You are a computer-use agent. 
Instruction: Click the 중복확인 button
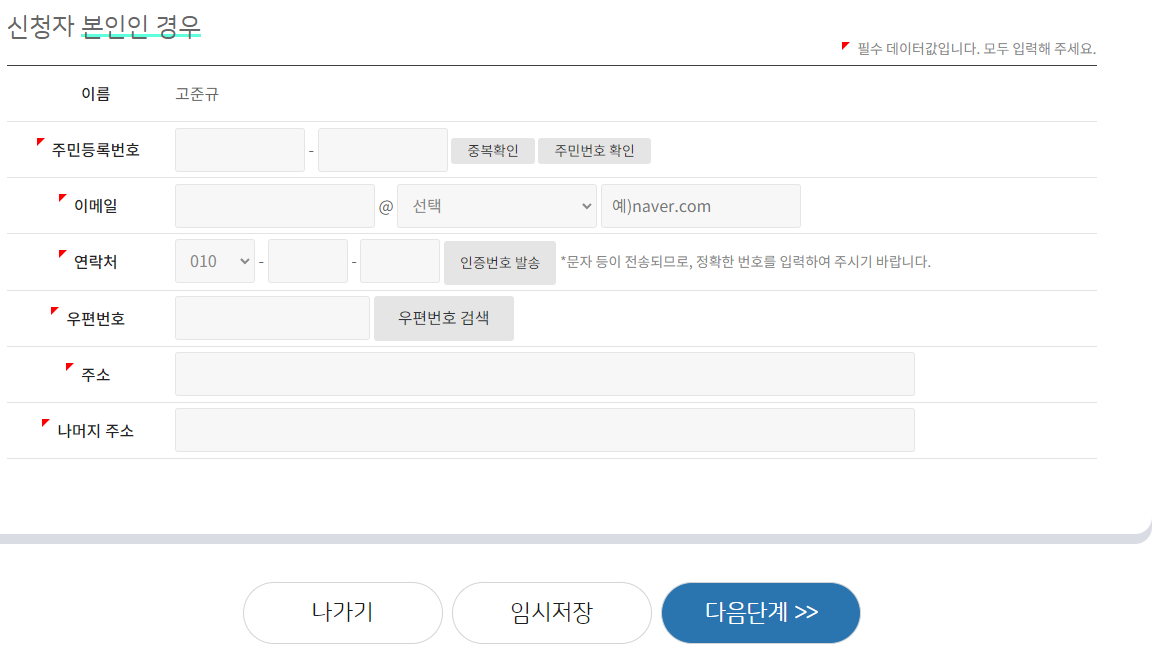pos(492,151)
